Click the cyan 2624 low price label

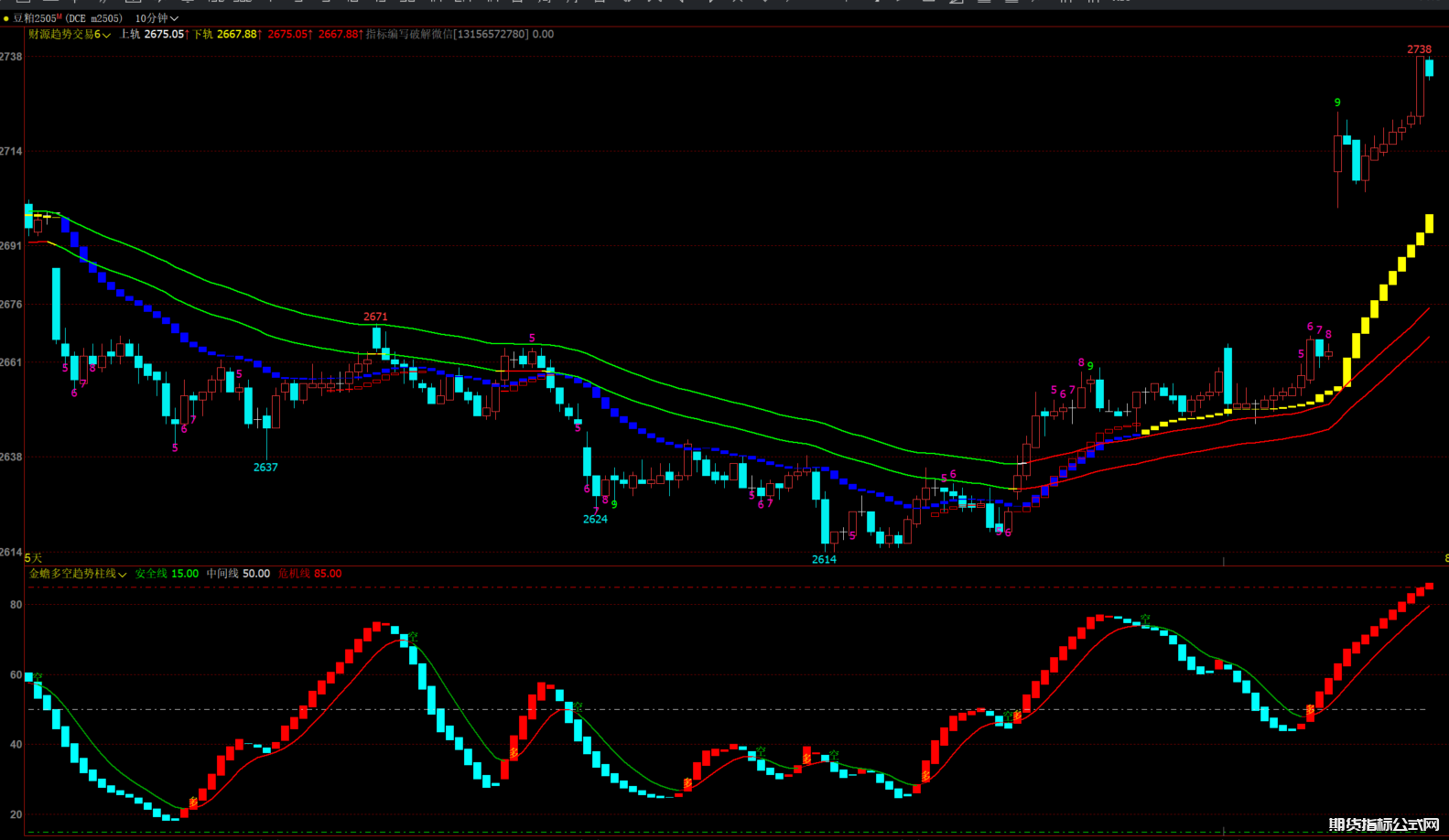pyautogui.click(x=595, y=519)
